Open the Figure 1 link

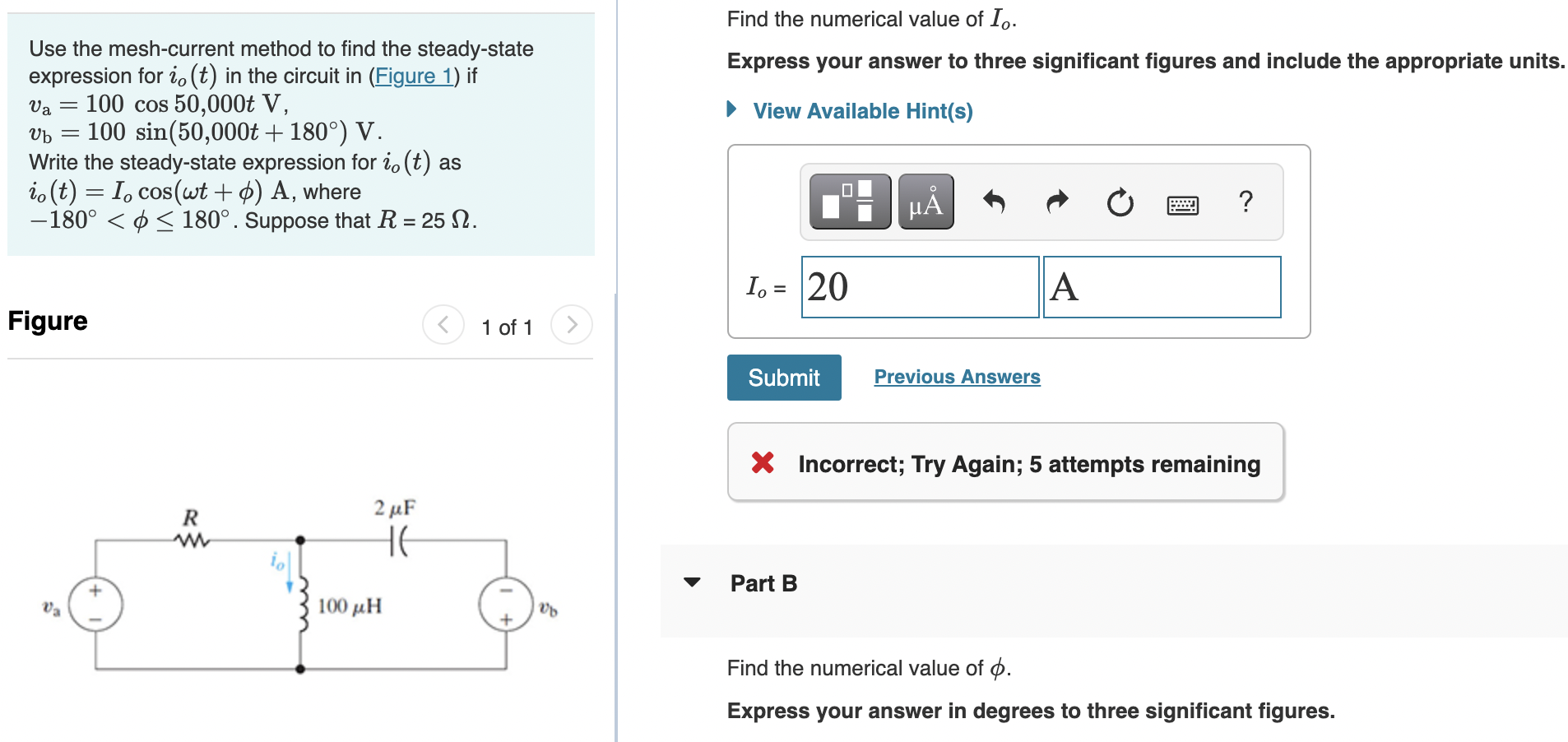(415, 76)
